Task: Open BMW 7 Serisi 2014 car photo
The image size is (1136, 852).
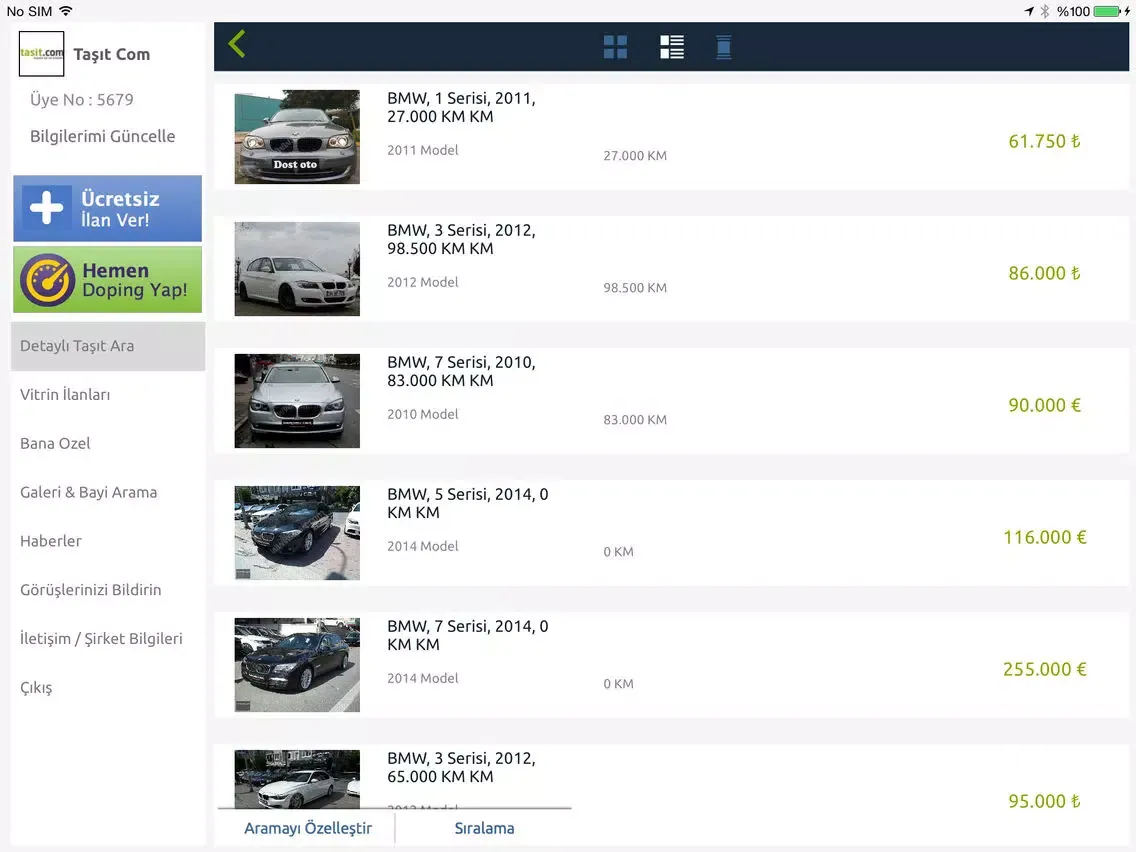Action: [297, 664]
